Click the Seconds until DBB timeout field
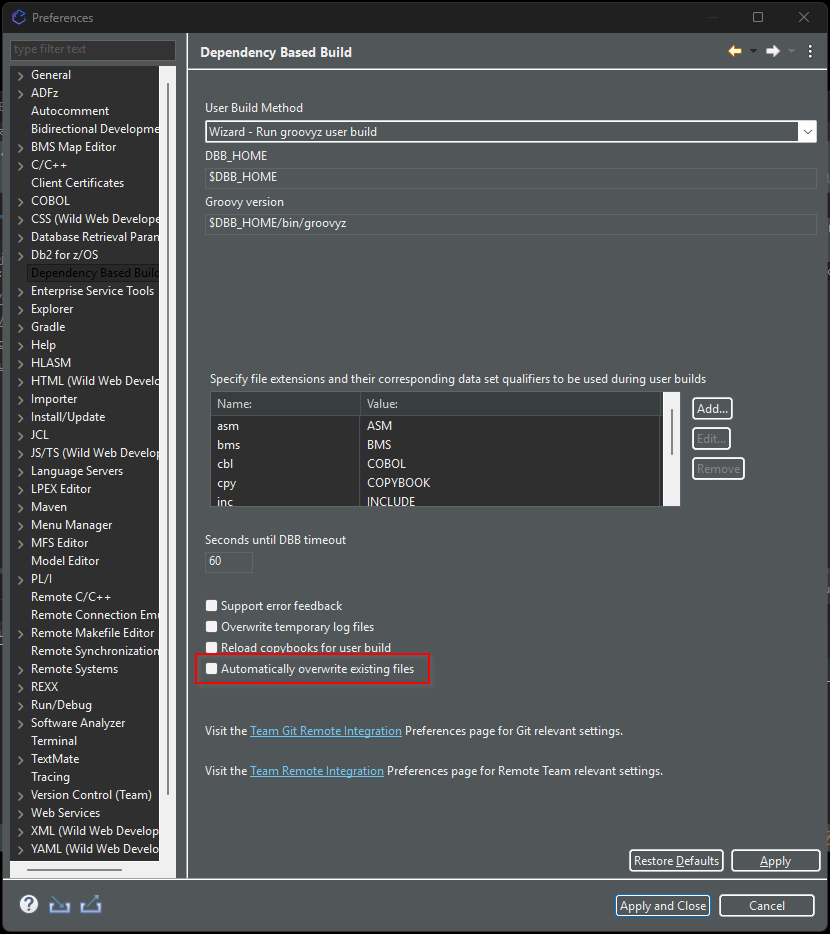Viewport: 830px width, 934px height. pos(229,561)
